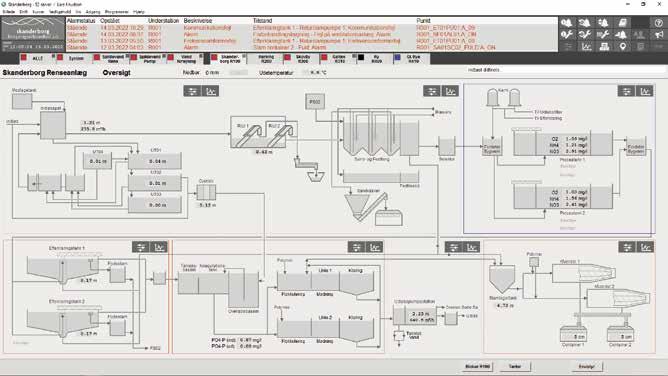Click the alarm bell search icon
Image resolution: width=668 pixels, height=376 pixels.
(x=566, y=23)
